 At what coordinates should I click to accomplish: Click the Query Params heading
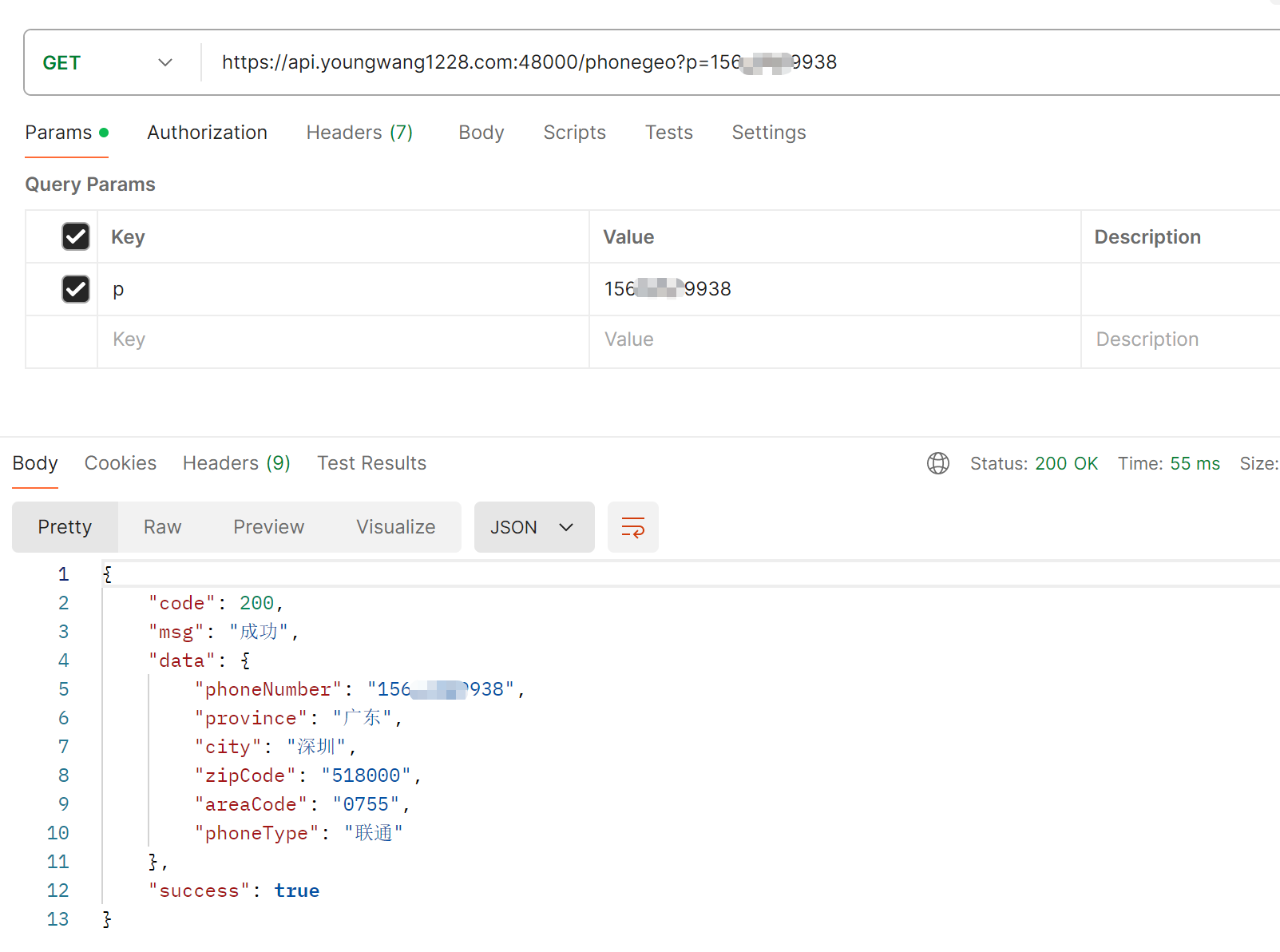tap(90, 184)
